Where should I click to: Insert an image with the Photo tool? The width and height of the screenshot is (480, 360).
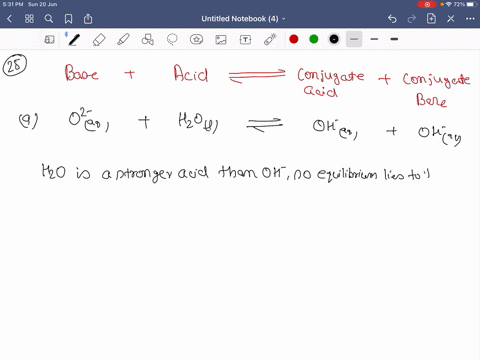[221, 40]
